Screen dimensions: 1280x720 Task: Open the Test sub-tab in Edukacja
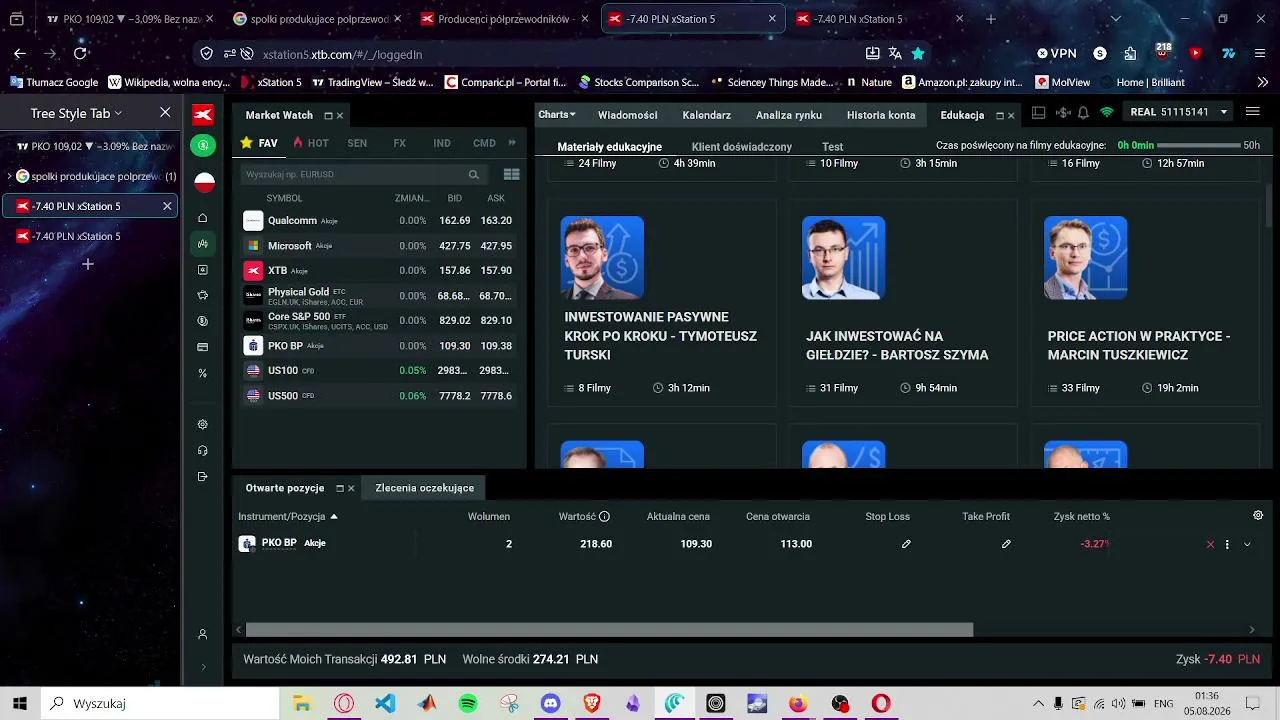tap(833, 147)
